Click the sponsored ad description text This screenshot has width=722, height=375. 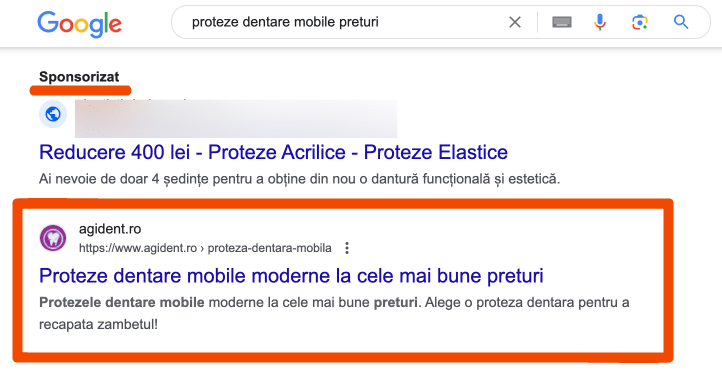point(300,179)
